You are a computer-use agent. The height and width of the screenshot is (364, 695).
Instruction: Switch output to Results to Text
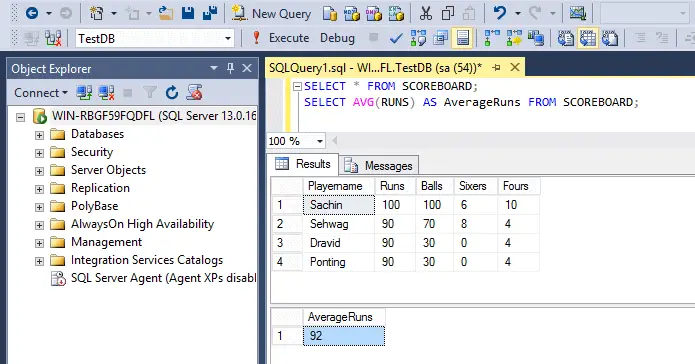point(566,39)
